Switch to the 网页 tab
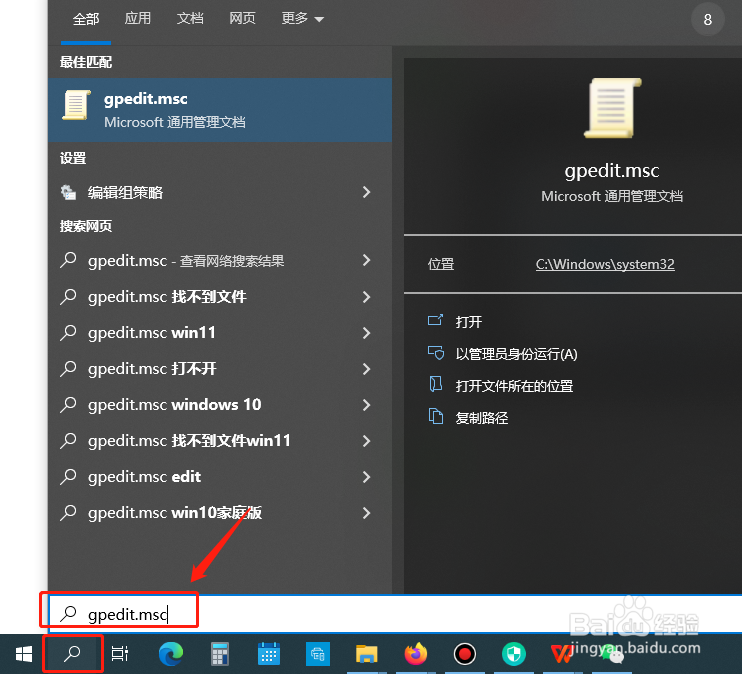The height and width of the screenshot is (674, 742). [x=242, y=18]
